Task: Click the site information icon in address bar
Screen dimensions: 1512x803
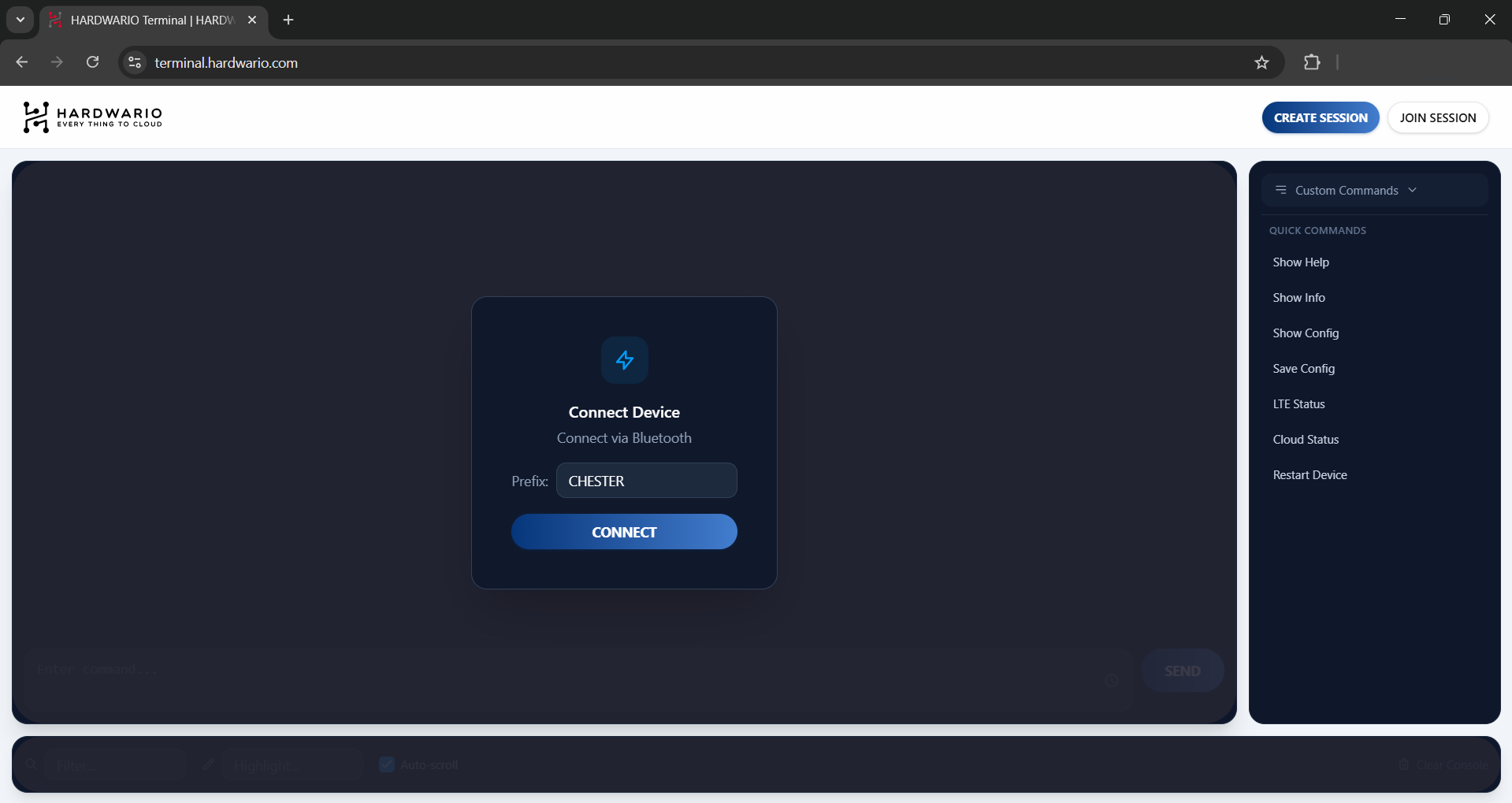Action: pos(135,63)
